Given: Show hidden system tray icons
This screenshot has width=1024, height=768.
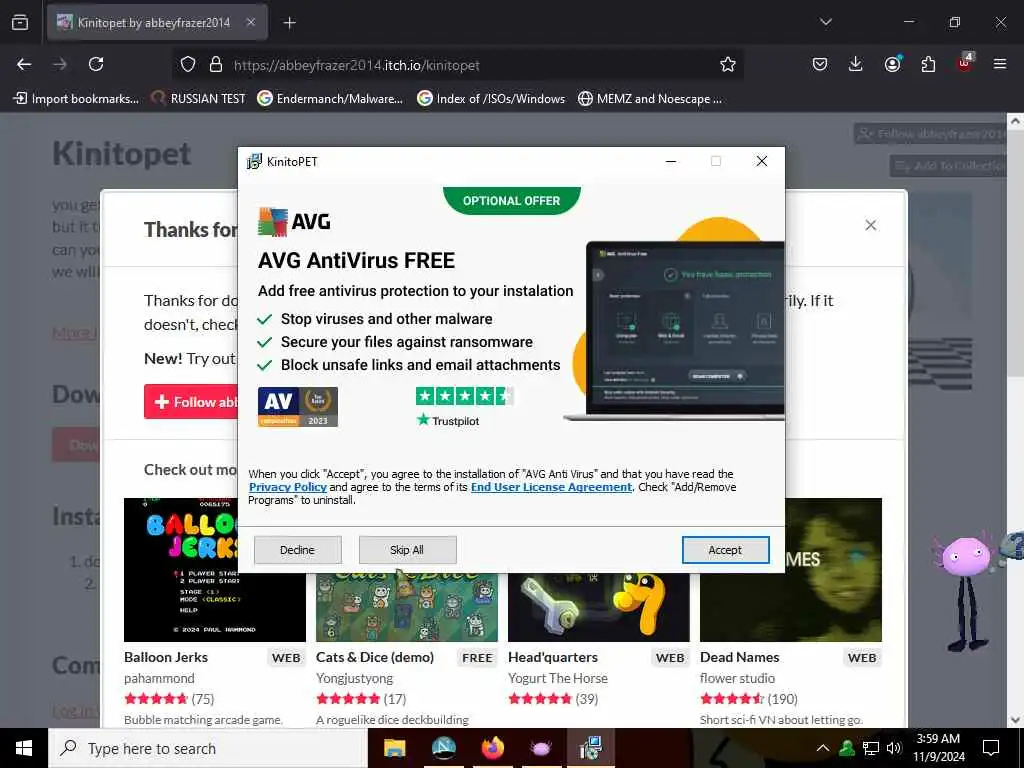Looking at the screenshot, I should click(823, 748).
